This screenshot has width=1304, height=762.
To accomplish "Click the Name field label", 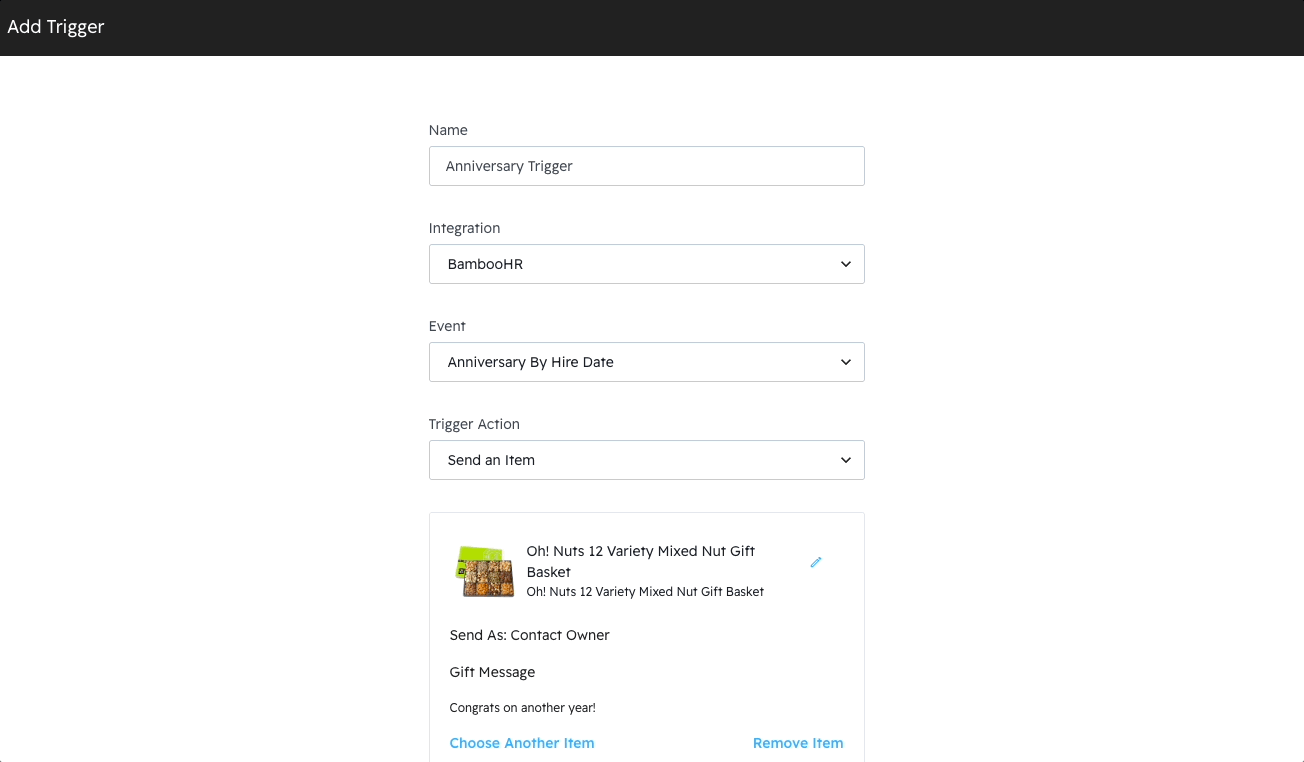I will tap(448, 130).
